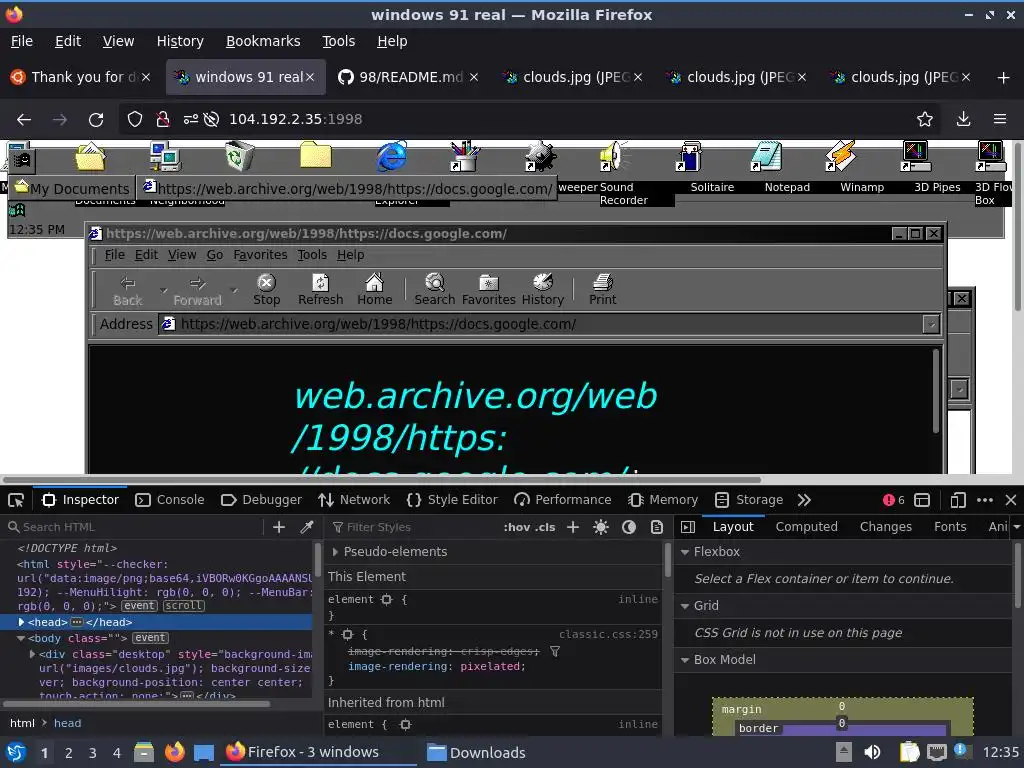The width and height of the screenshot is (1024, 768).
Task: Click the page's horizontal scrollbar
Action: coord(382,479)
